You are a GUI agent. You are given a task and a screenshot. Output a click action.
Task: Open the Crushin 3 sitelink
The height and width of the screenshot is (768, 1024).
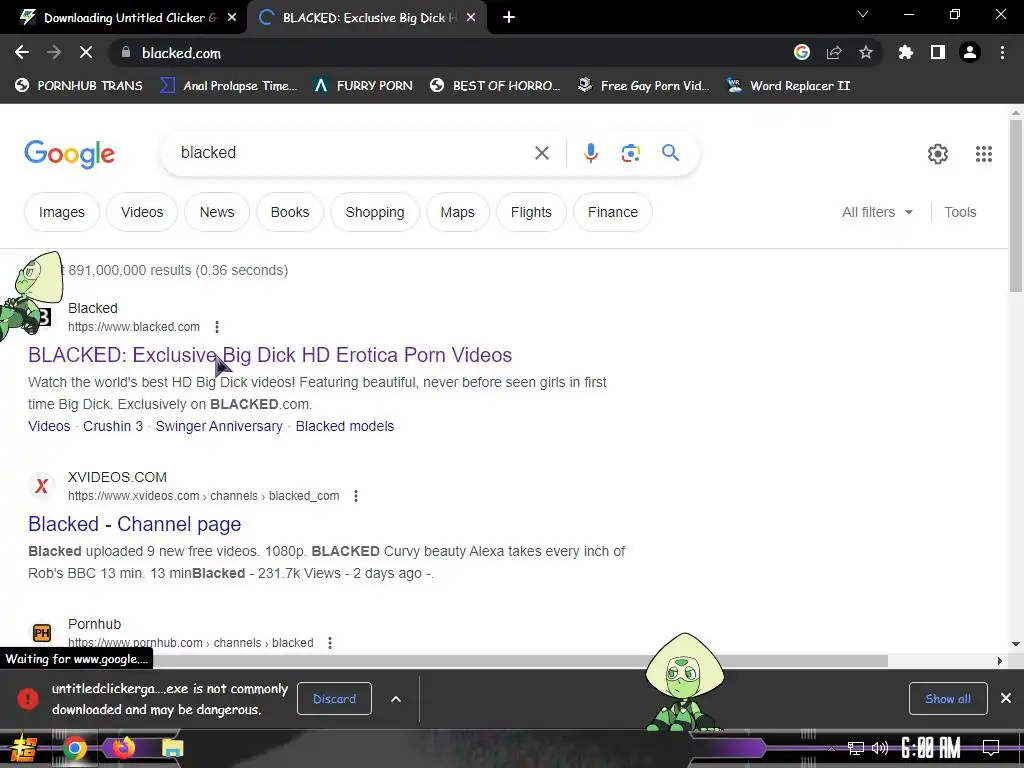(x=113, y=426)
